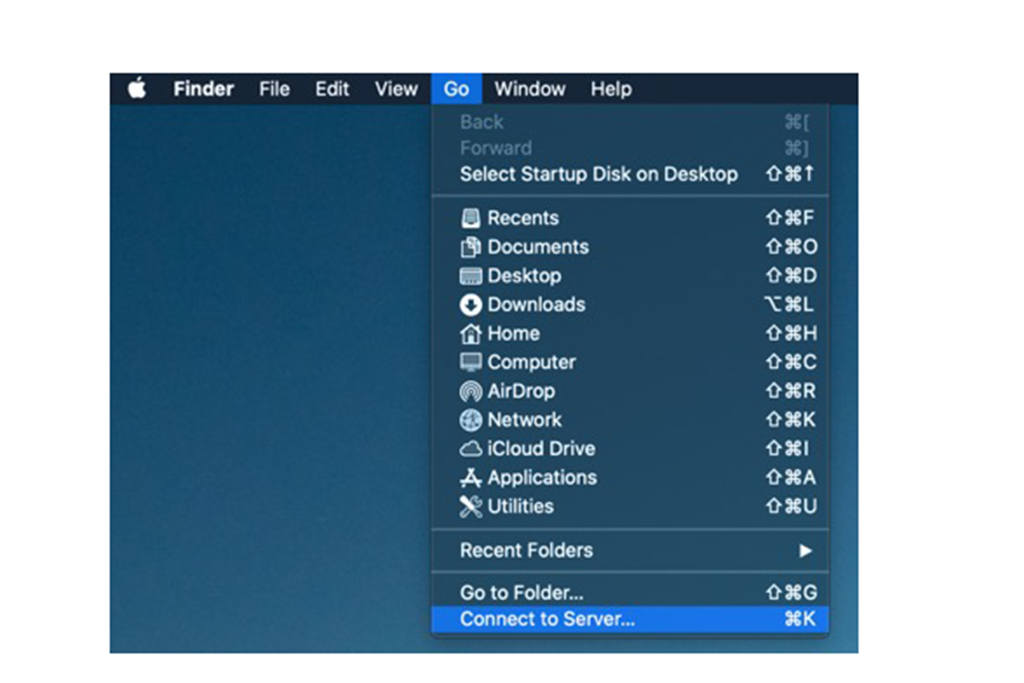Open the File menu

coord(274,89)
